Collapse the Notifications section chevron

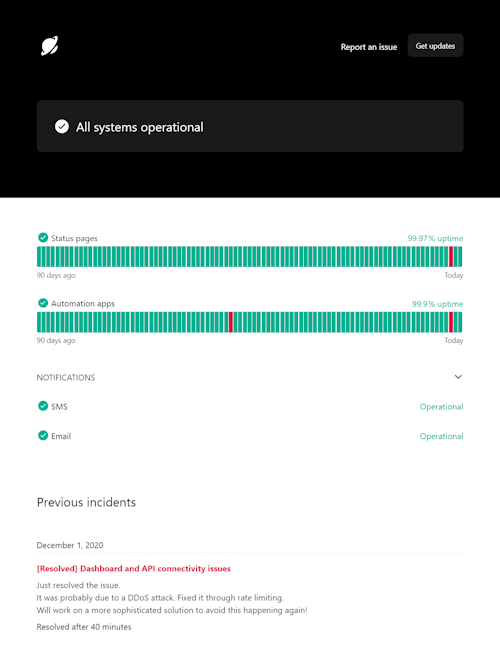(458, 377)
